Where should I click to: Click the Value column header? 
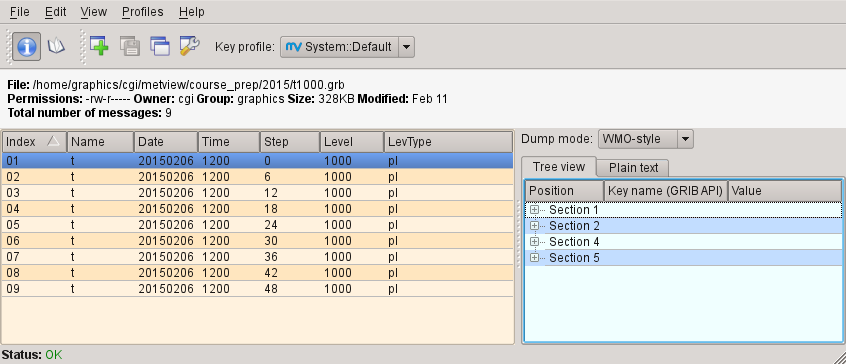pos(784,191)
